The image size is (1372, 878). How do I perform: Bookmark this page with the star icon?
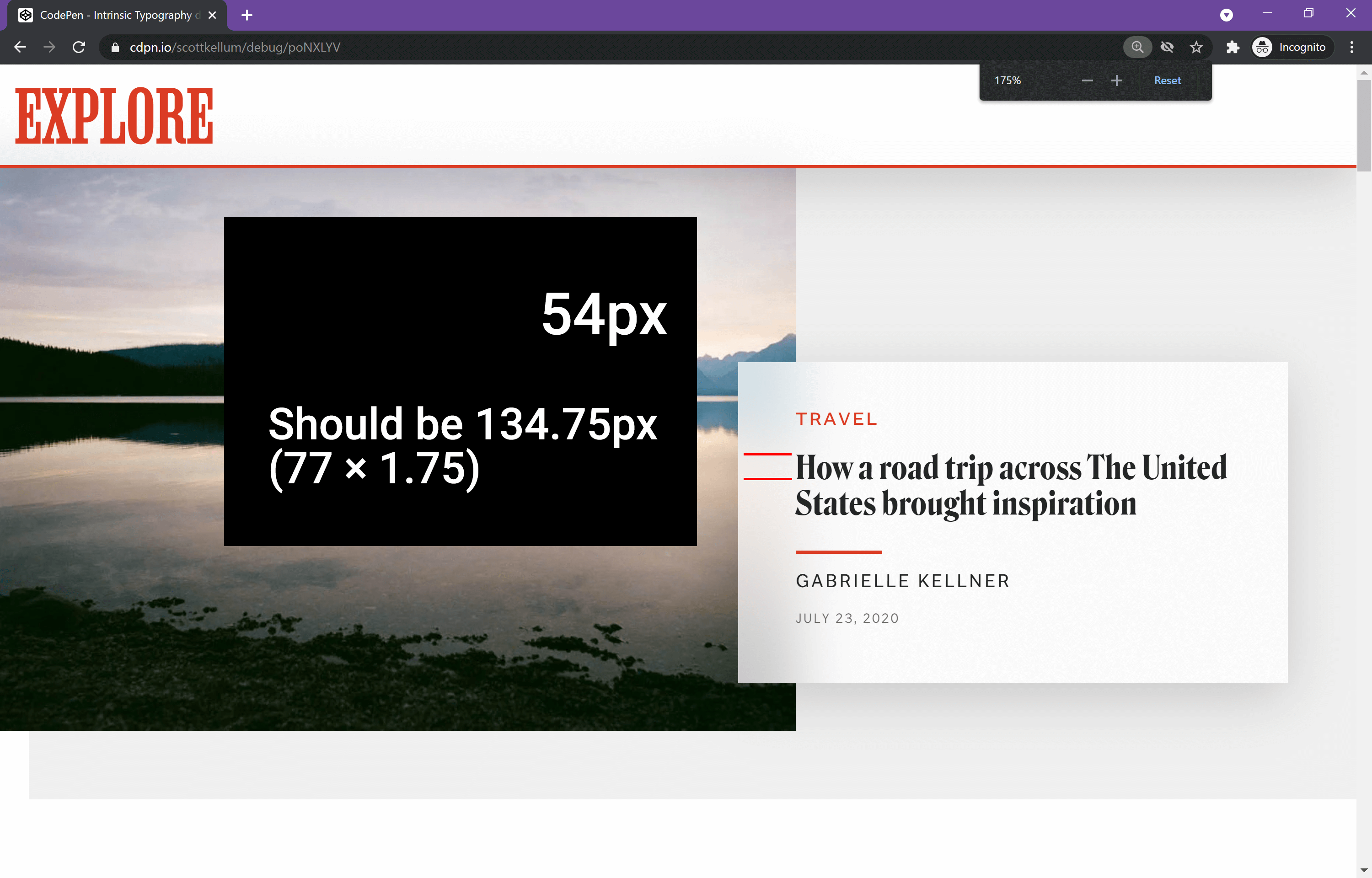pos(1196,47)
